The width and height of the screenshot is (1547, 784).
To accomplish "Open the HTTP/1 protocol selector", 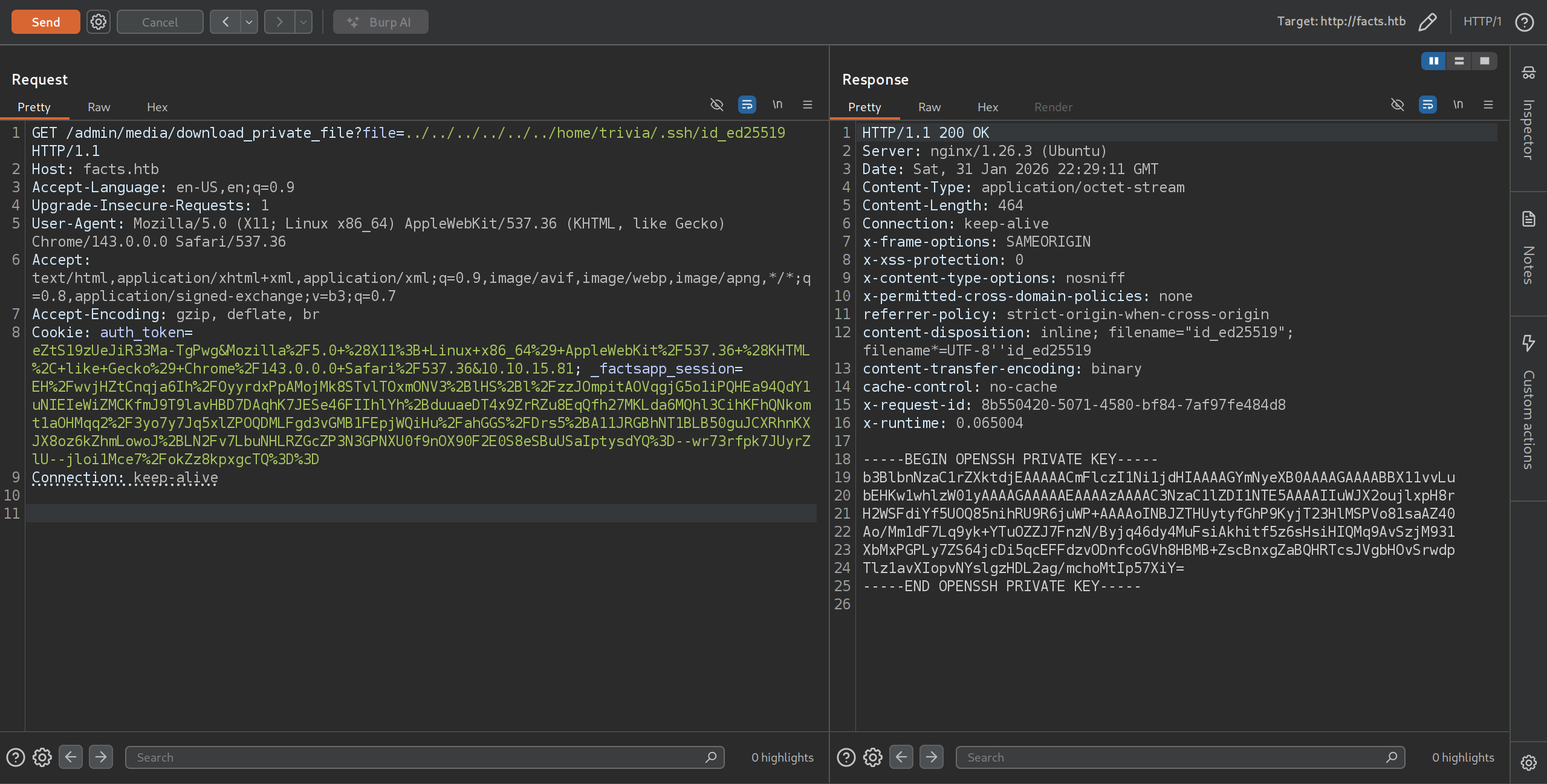I will click(x=1482, y=22).
